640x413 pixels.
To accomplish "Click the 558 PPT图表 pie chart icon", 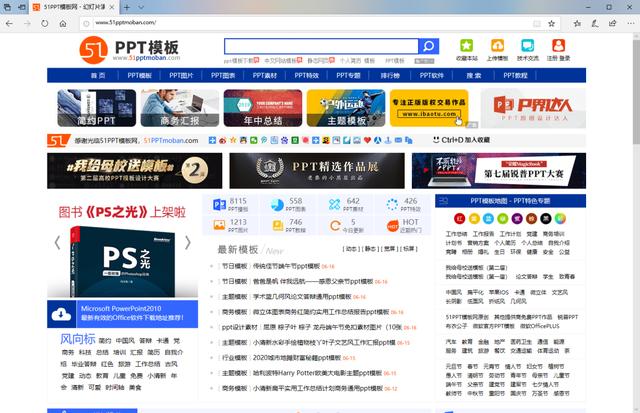I will pos(277,204).
